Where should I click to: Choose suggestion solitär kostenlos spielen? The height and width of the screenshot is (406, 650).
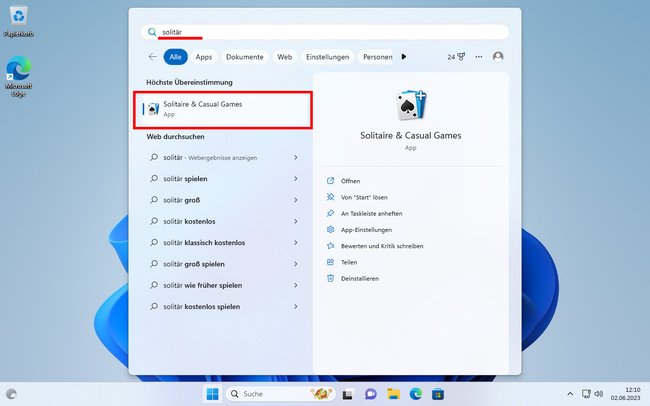point(223,307)
